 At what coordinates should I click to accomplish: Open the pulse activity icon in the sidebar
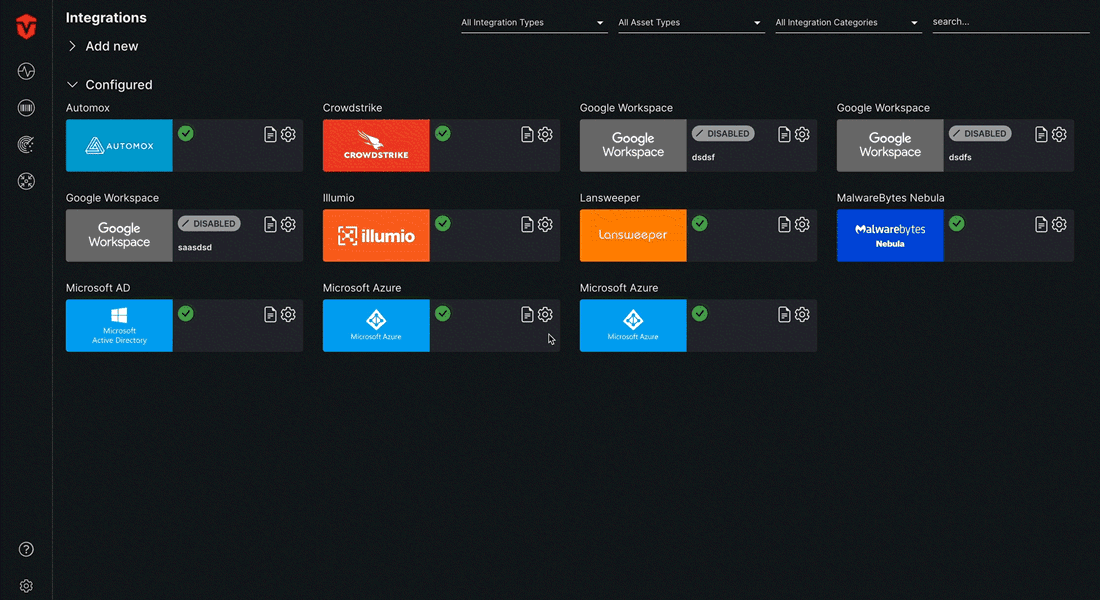tap(26, 71)
